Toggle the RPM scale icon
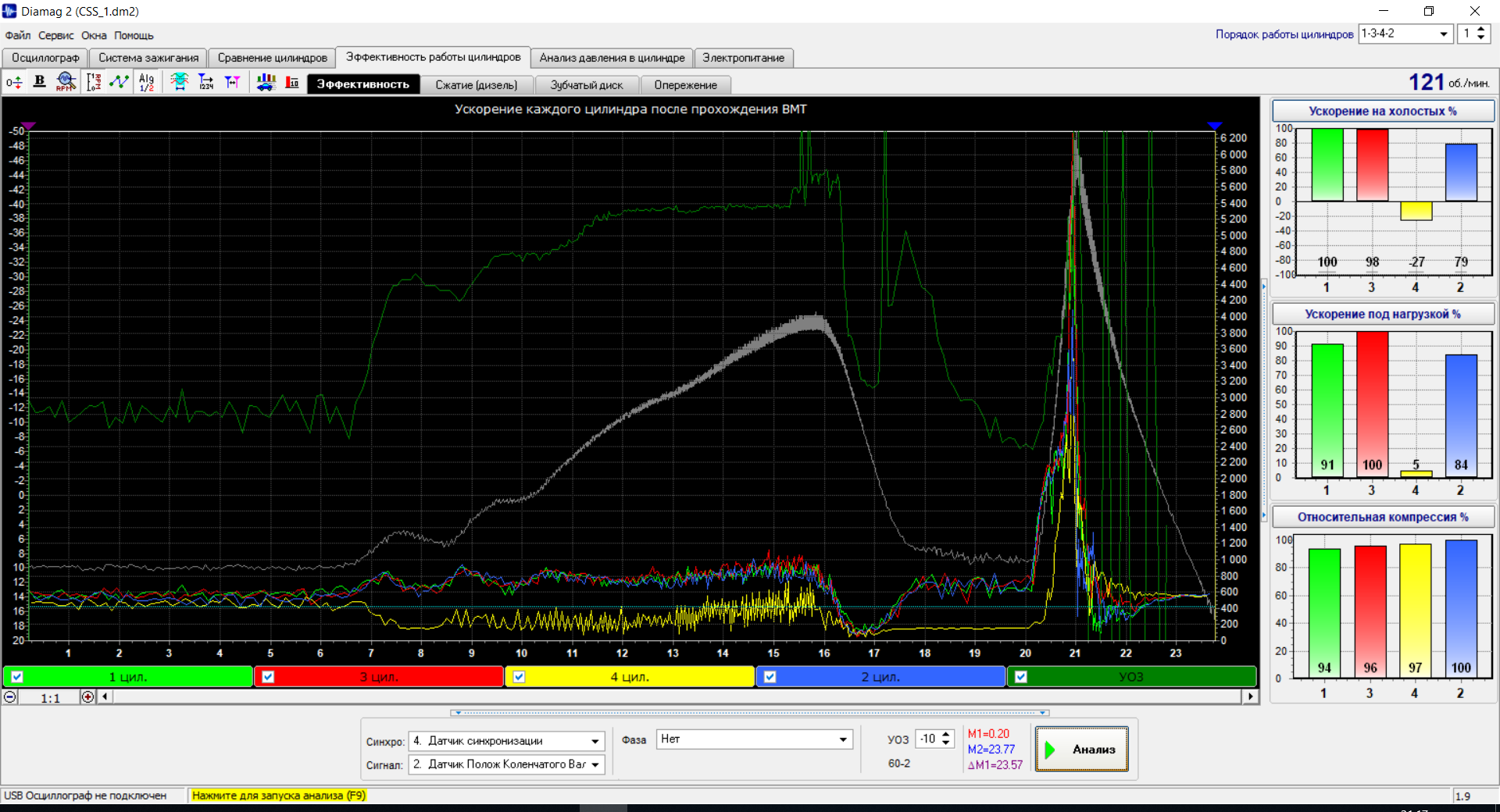Image resolution: width=1500 pixels, height=812 pixels. coord(94,82)
